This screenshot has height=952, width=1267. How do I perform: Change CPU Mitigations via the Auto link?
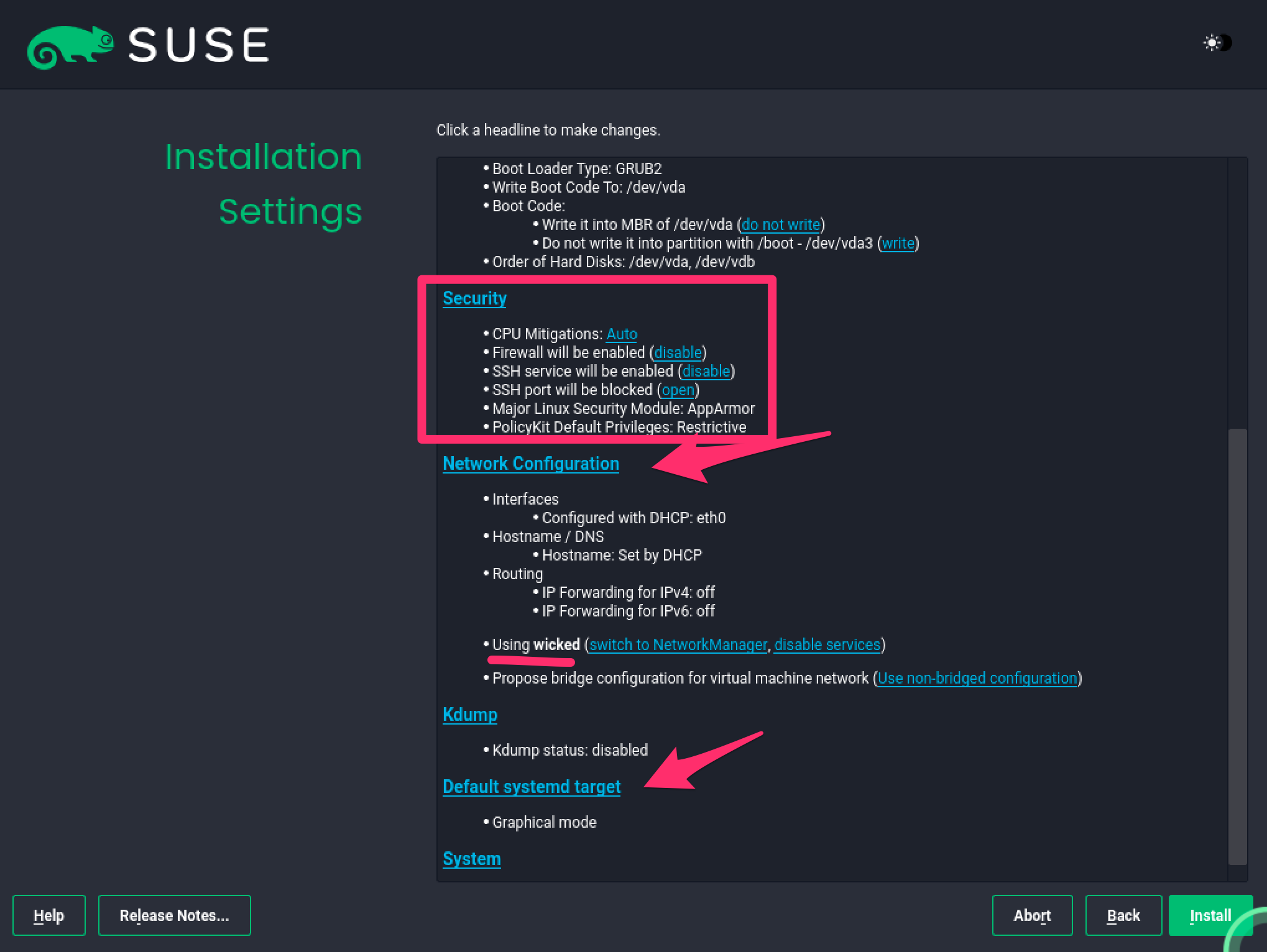621,334
